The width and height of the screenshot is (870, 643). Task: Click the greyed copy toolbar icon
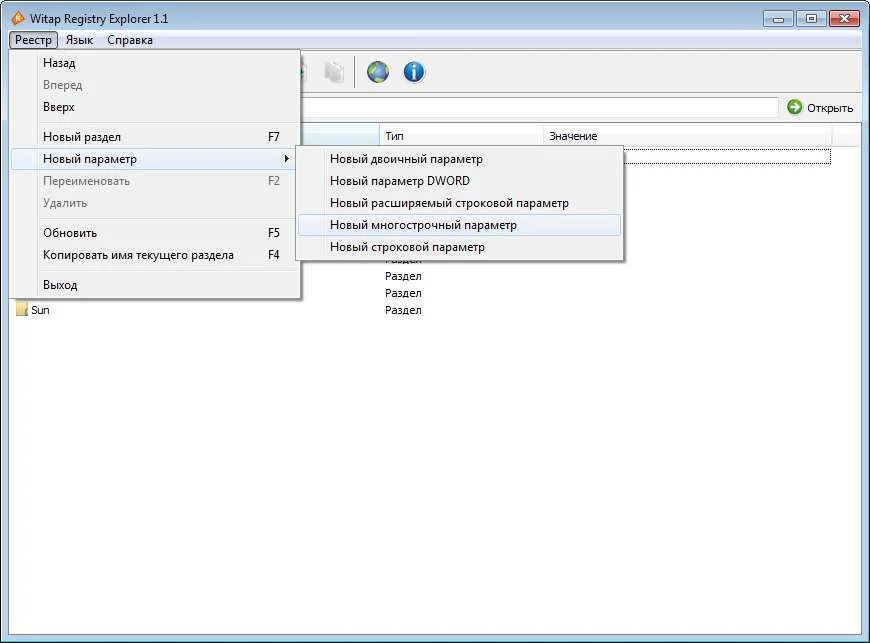[x=335, y=72]
